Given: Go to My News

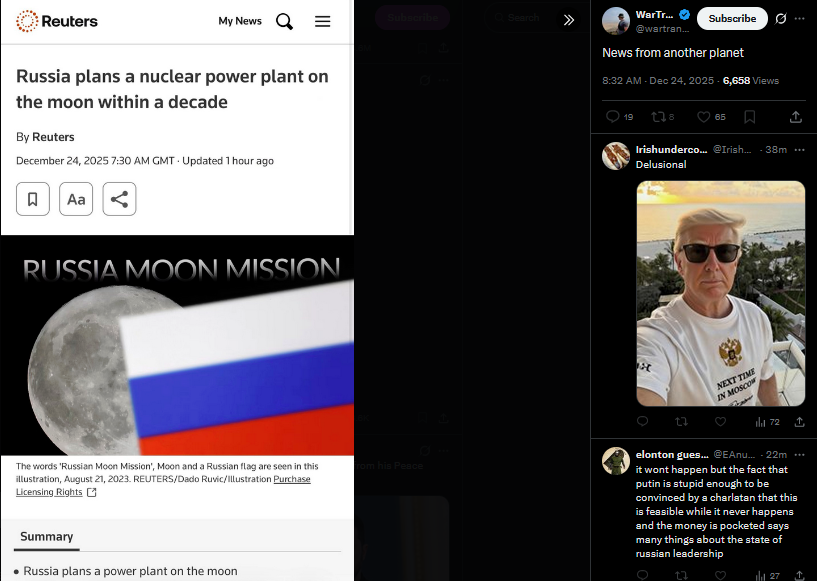Looking at the screenshot, I should (240, 21).
